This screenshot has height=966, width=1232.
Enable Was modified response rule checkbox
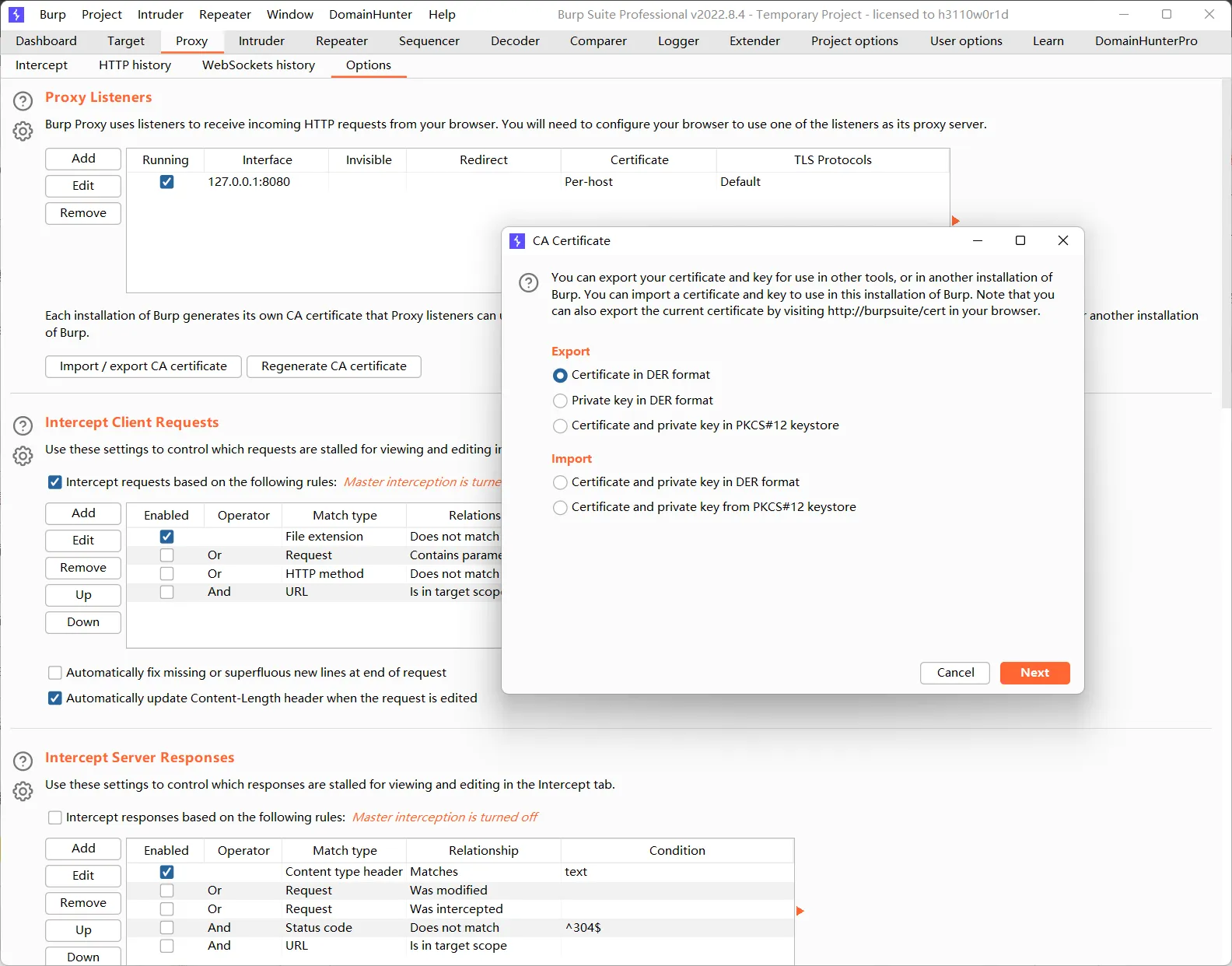point(166,891)
